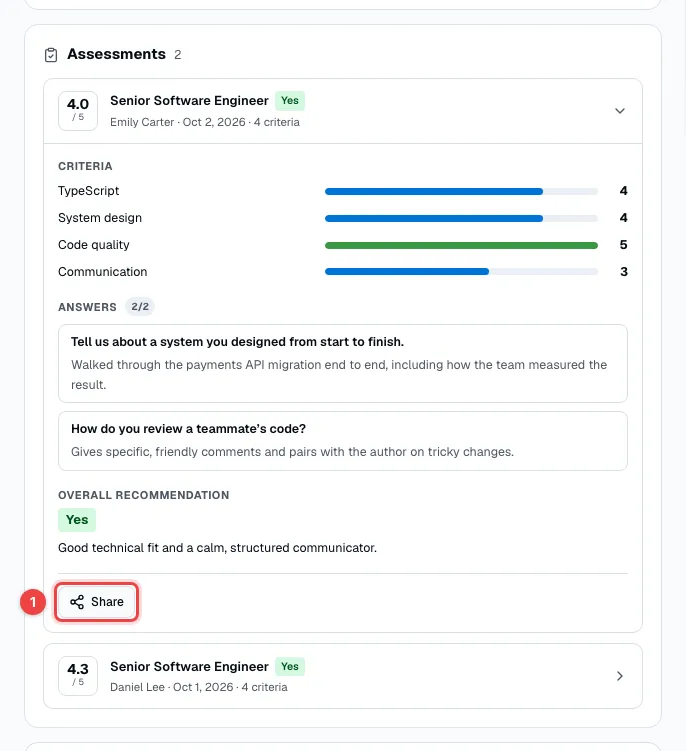Click the 4.0 / 5 score badge
The height and width of the screenshot is (751, 686).
click(x=78, y=111)
